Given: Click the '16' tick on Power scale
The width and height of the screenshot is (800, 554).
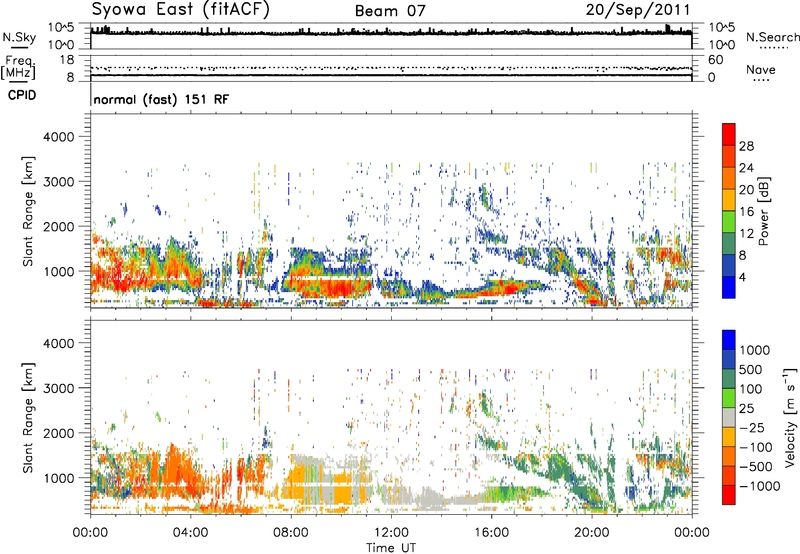Looking at the screenshot, I should click(746, 212).
